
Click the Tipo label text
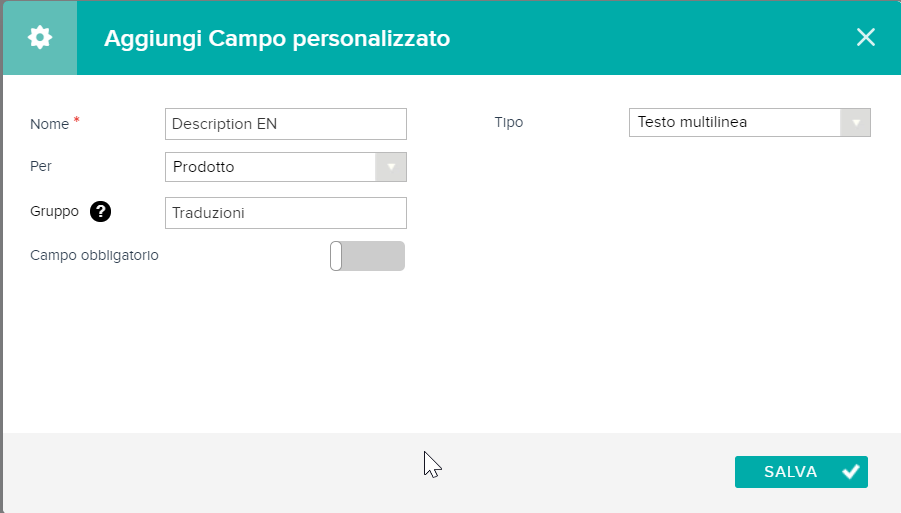(509, 122)
